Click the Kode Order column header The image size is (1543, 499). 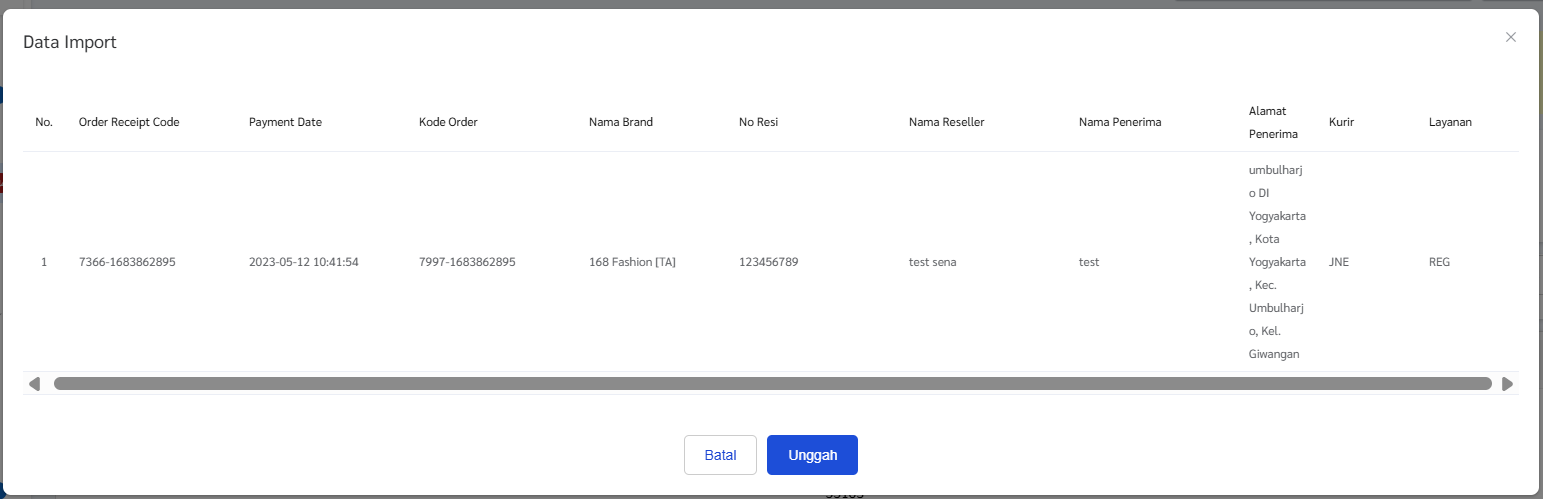click(x=448, y=122)
